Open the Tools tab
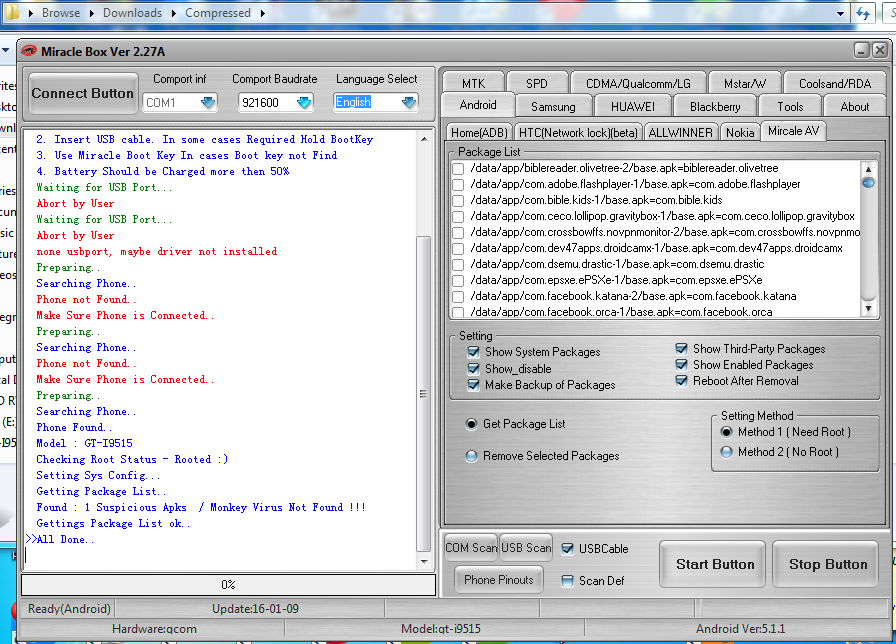 coord(790,107)
